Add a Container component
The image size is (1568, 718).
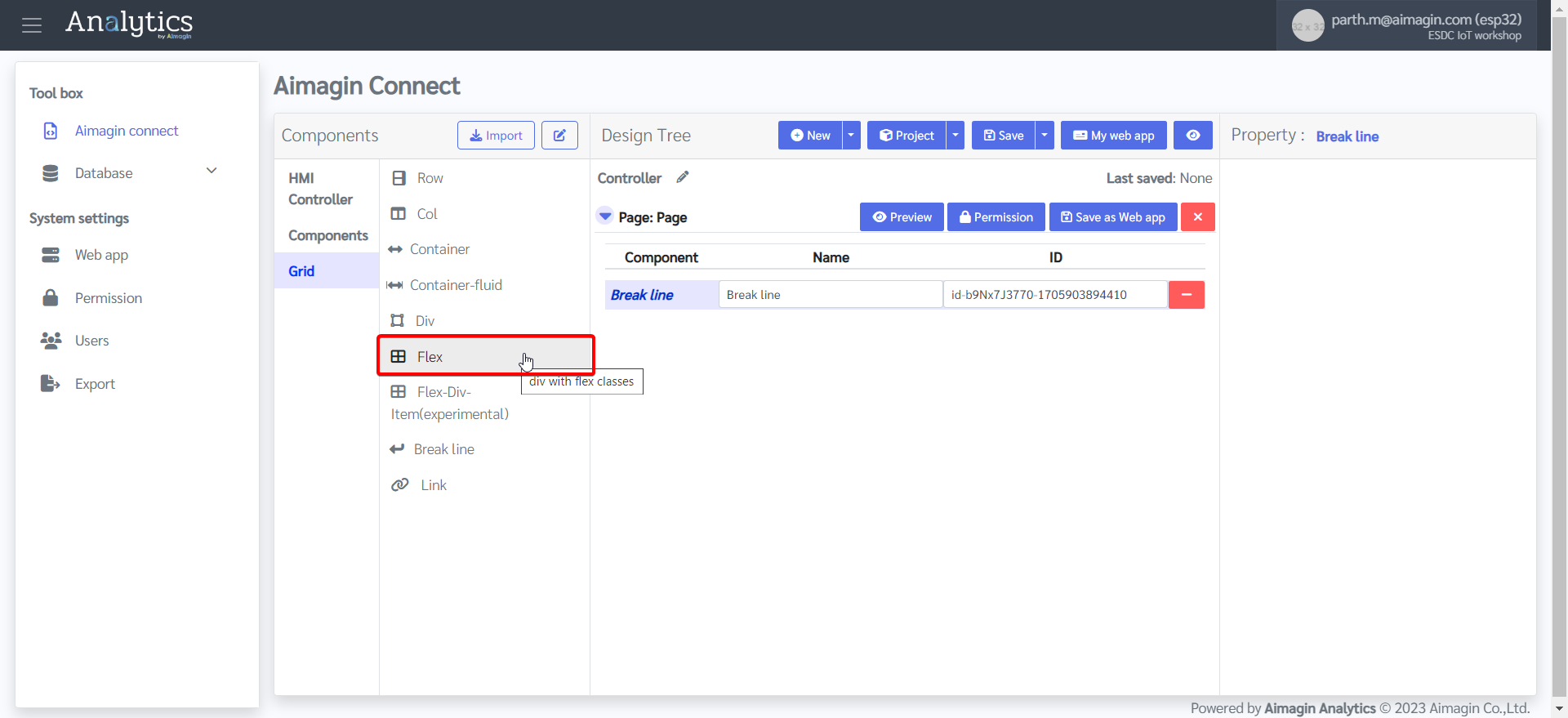pos(484,249)
